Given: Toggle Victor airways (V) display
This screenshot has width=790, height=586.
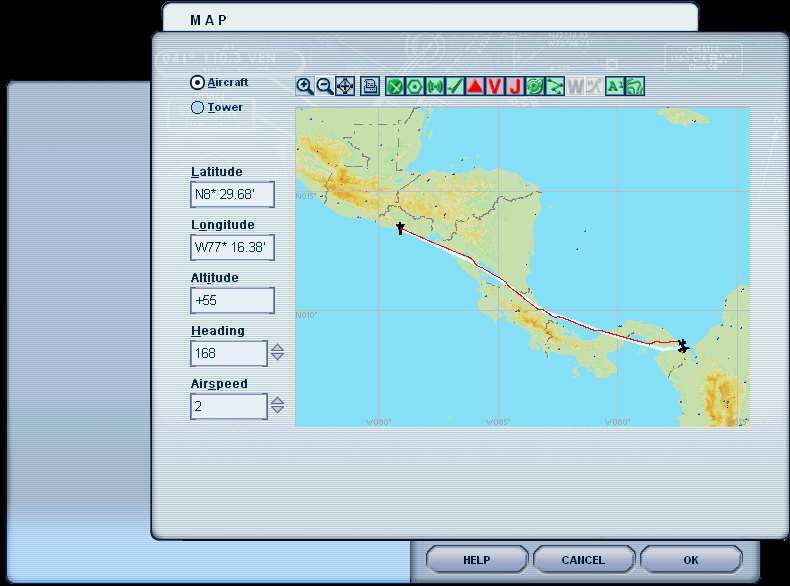Looking at the screenshot, I should click(x=495, y=86).
